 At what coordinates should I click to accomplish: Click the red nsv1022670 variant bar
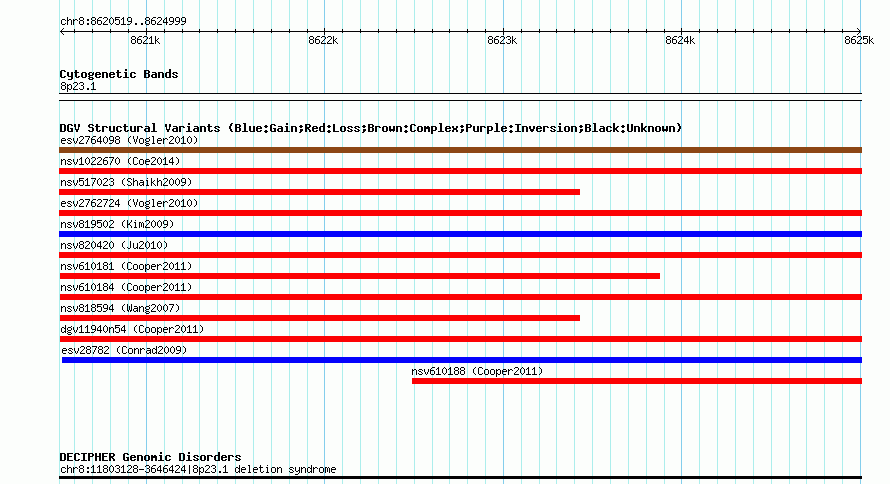(460, 171)
